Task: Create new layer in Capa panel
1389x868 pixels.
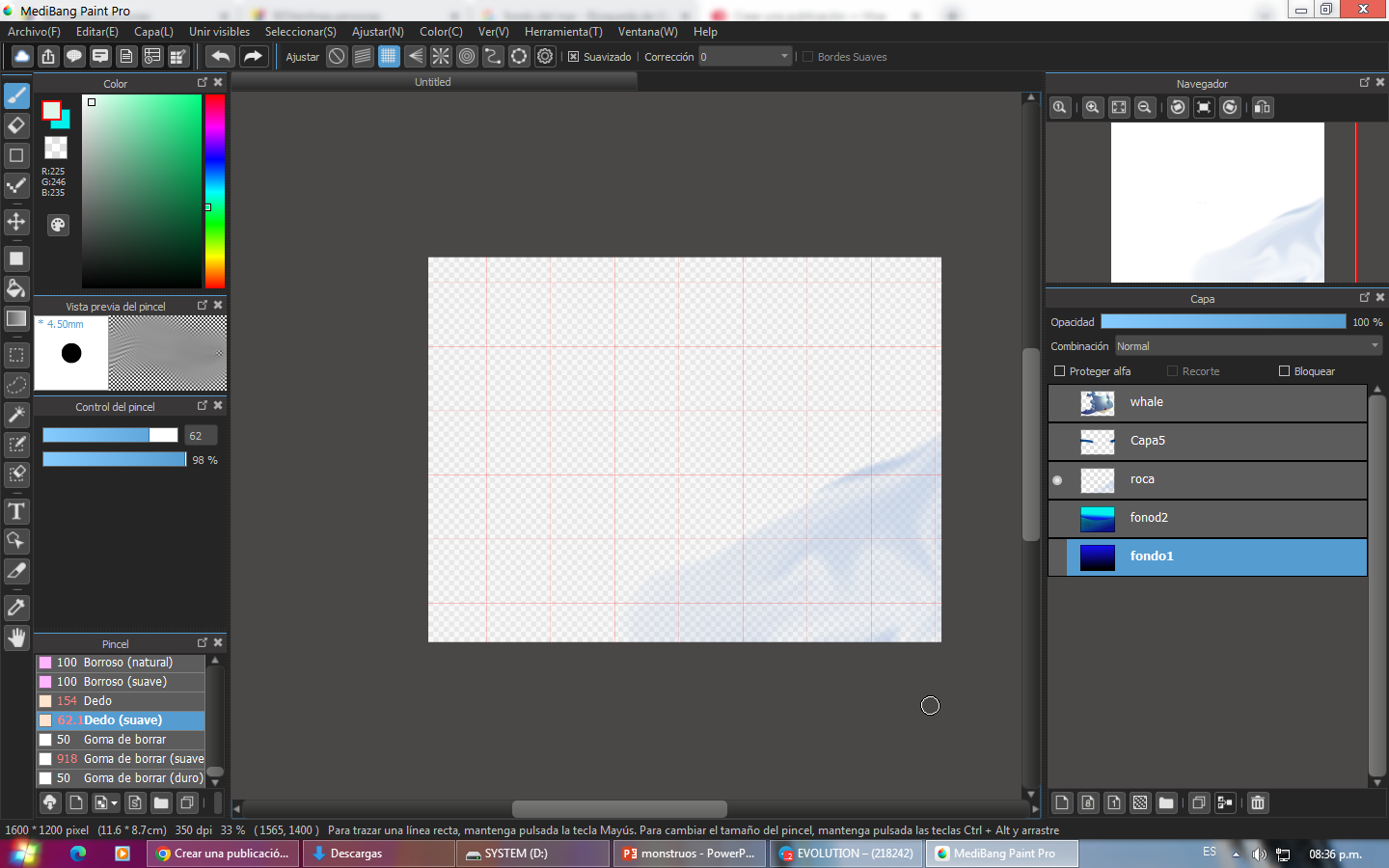Action: click(1062, 802)
